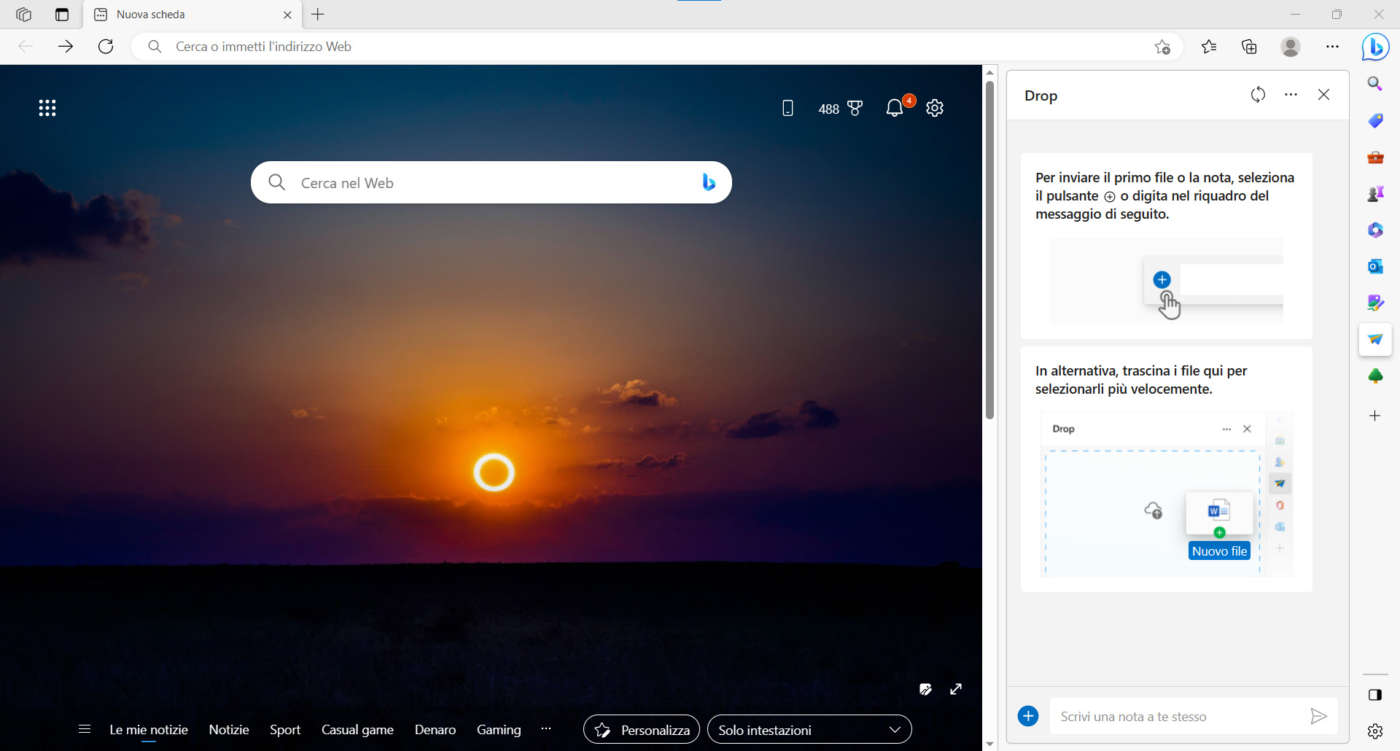Open the Solo intestazioni dropdown

coord(808,729)
